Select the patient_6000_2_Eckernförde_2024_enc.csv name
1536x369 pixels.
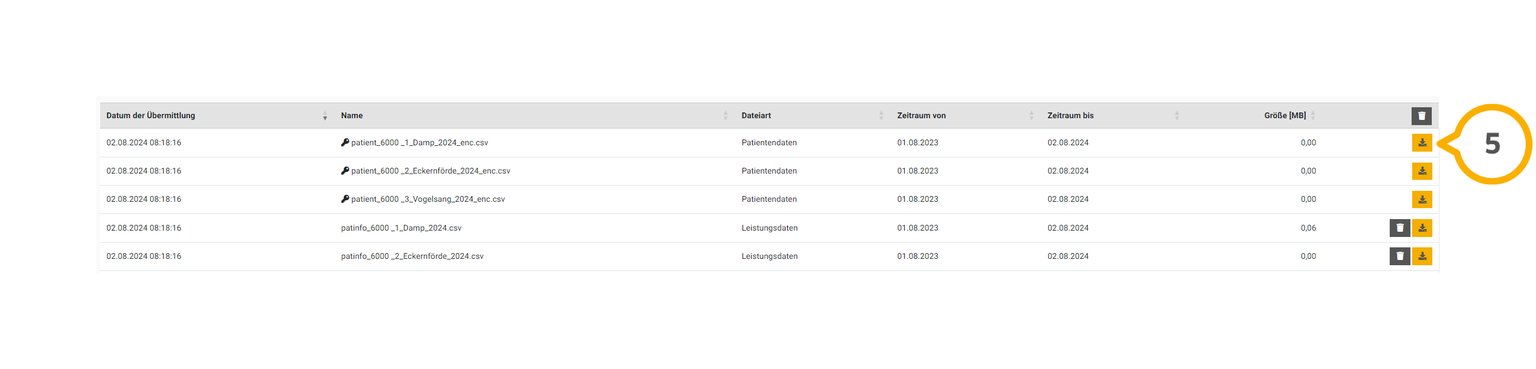[x=431, y=171]
